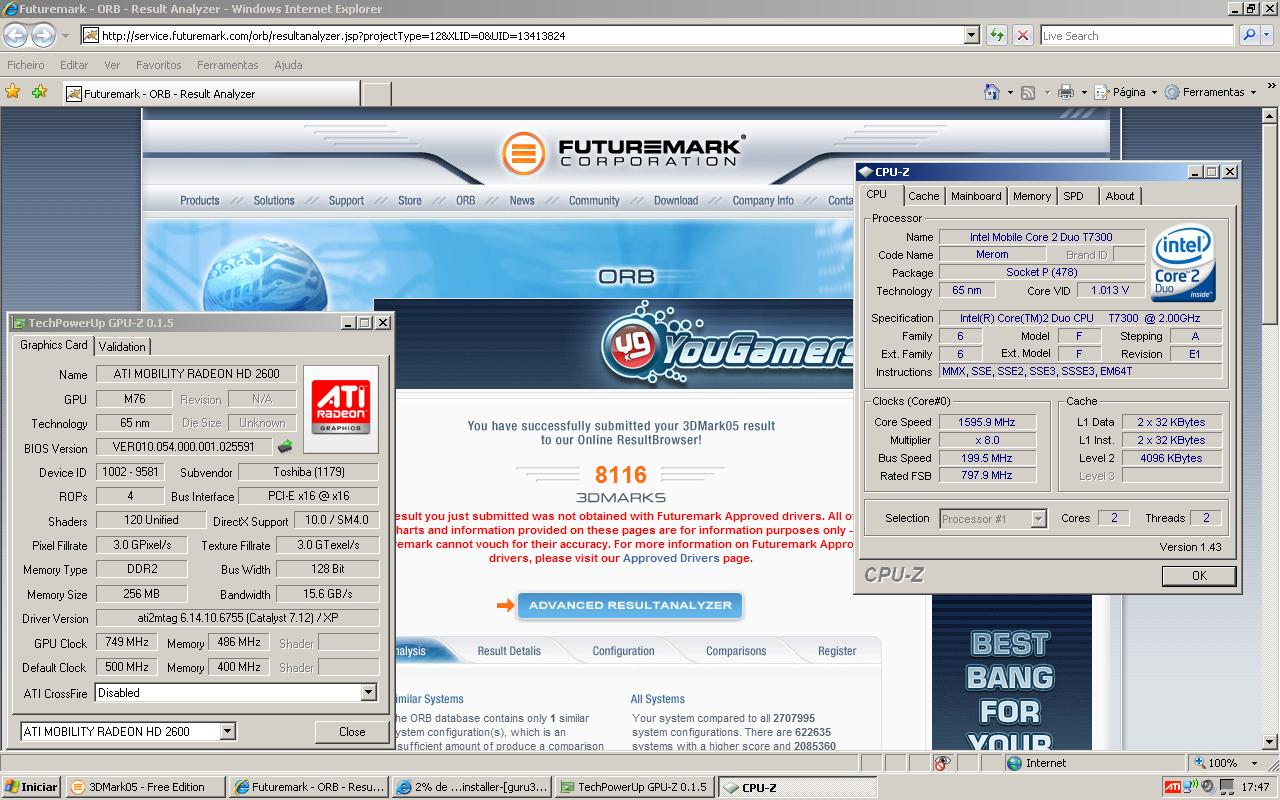
Task: Click the Download nav link on Futuremark
Action: coord(676,200)
